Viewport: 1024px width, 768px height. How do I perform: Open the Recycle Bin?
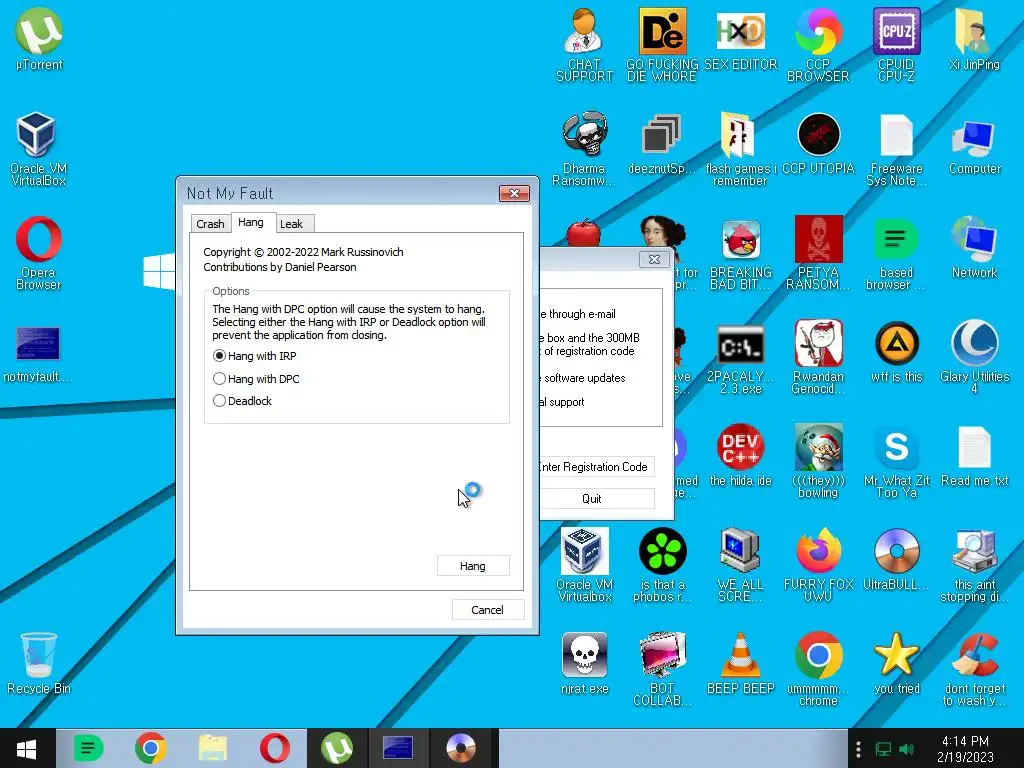[x=39, y=663]
